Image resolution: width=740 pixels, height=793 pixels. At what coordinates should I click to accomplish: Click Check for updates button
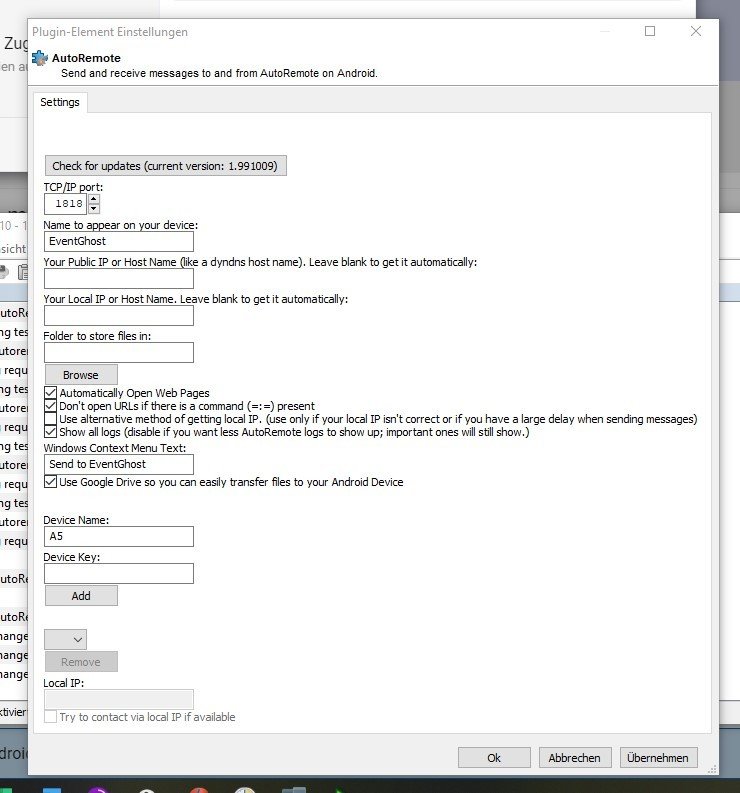click(165, 165)
